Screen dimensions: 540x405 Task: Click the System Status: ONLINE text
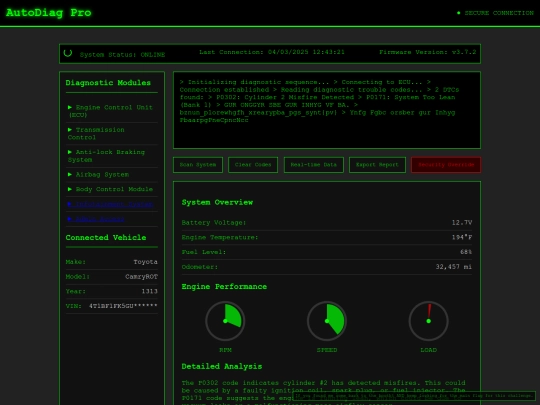(122, 54)
